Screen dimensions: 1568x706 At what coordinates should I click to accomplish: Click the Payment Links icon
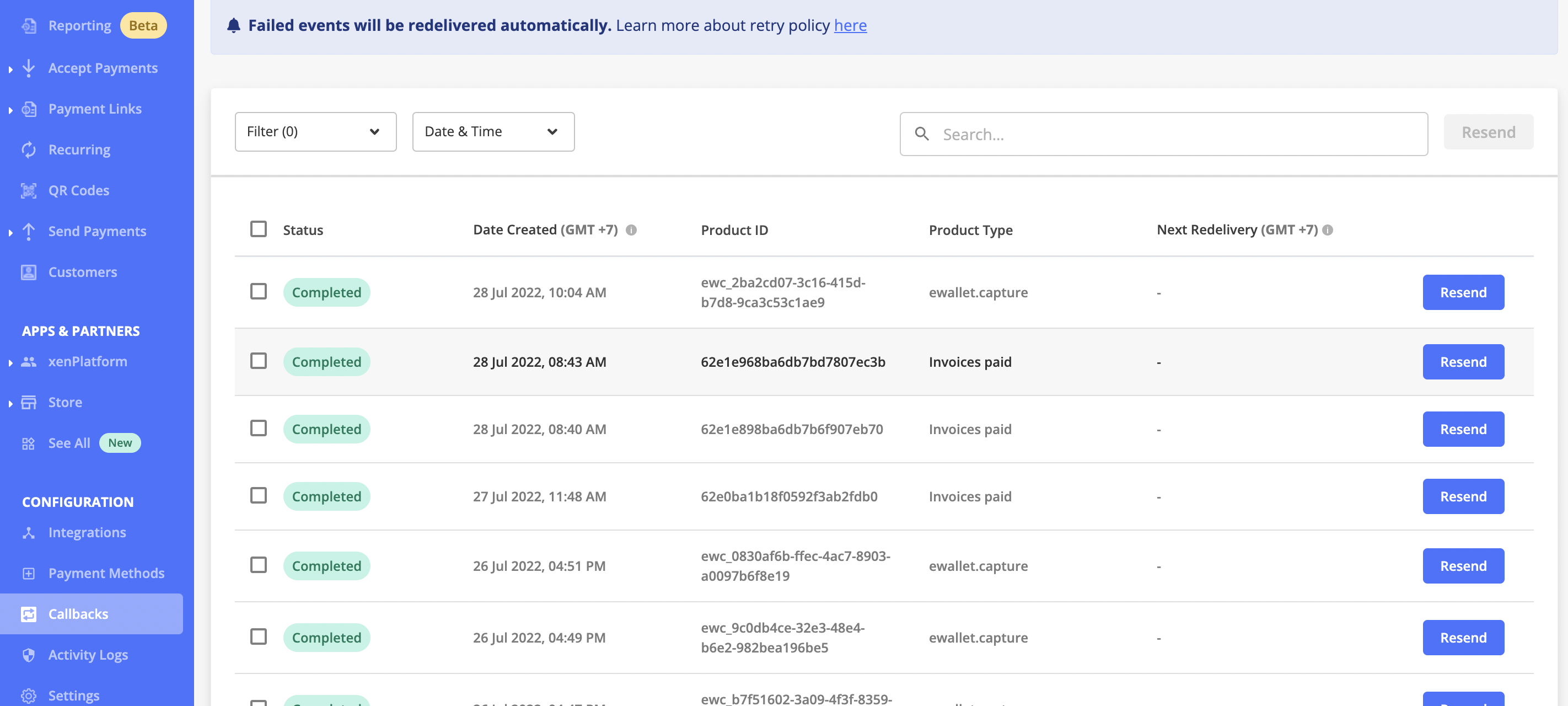(x=29, y=109)
